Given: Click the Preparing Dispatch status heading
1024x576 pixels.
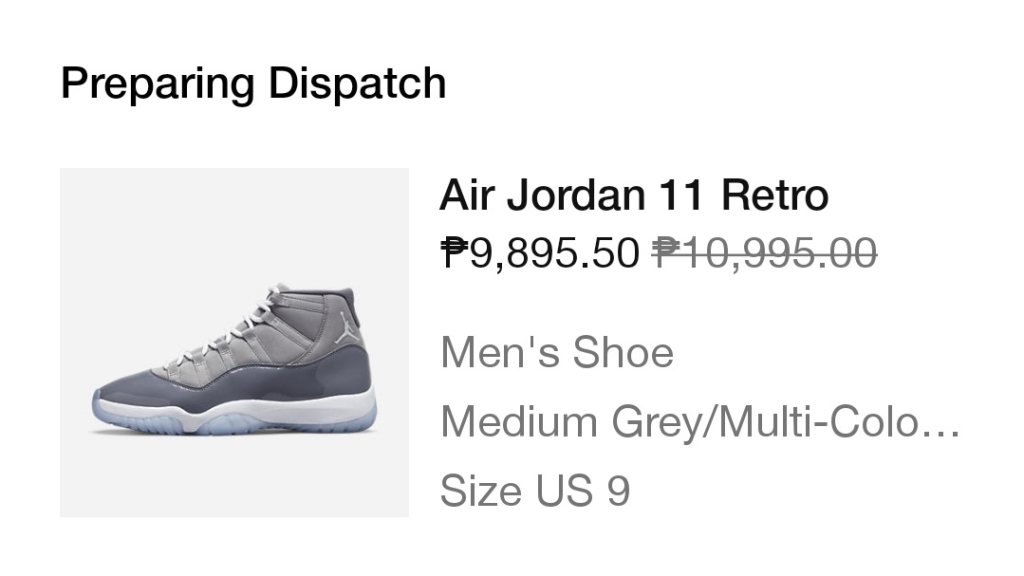Looking at the screenshot, I should (x=253, y=82).
